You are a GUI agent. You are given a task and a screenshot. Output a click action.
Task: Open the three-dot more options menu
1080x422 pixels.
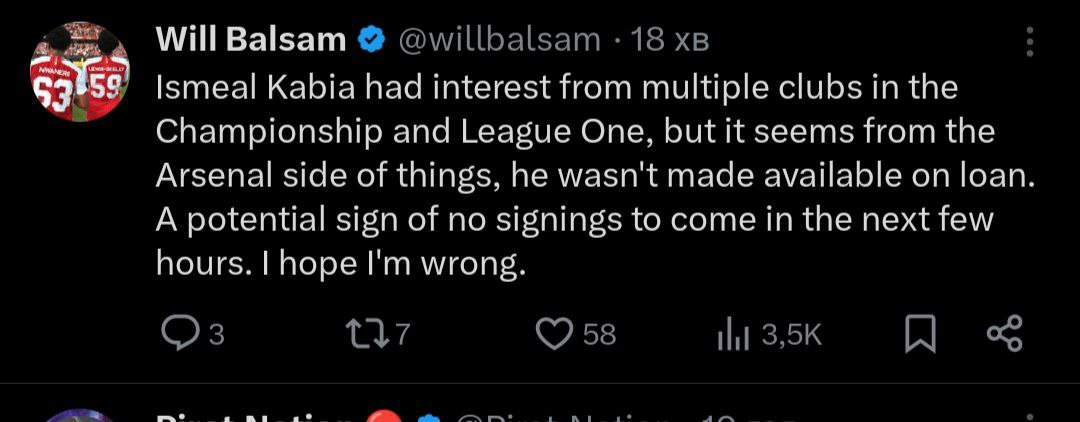coord(1031,42)
